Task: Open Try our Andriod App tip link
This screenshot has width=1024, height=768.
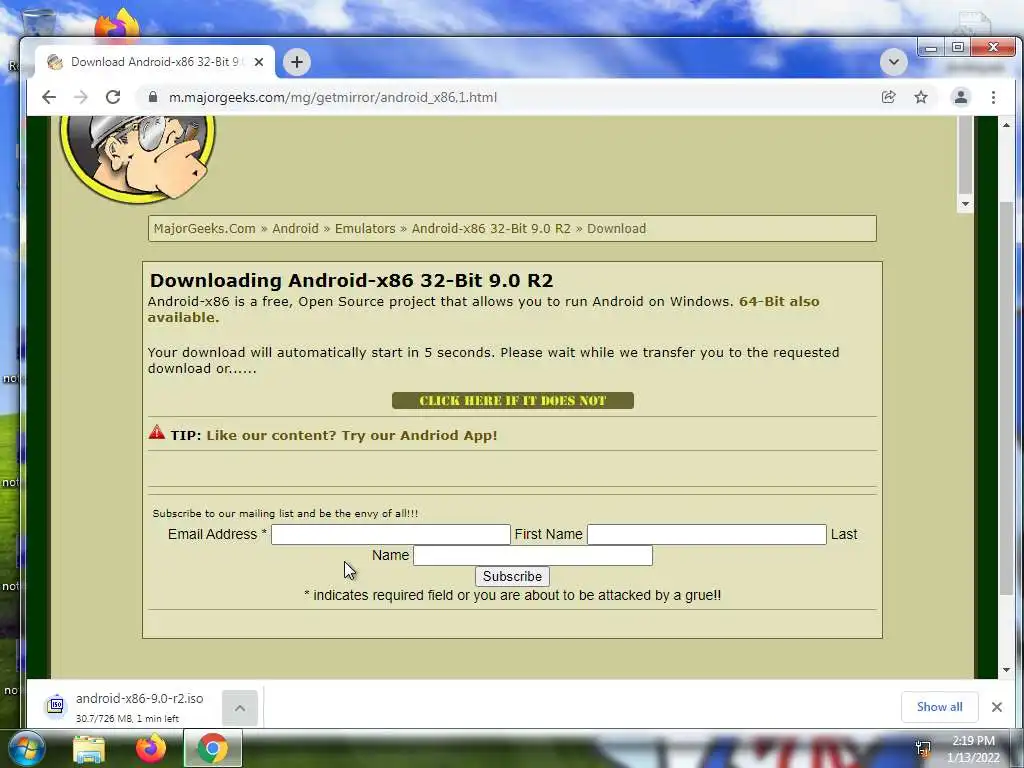Action: [x=352, y=436]
